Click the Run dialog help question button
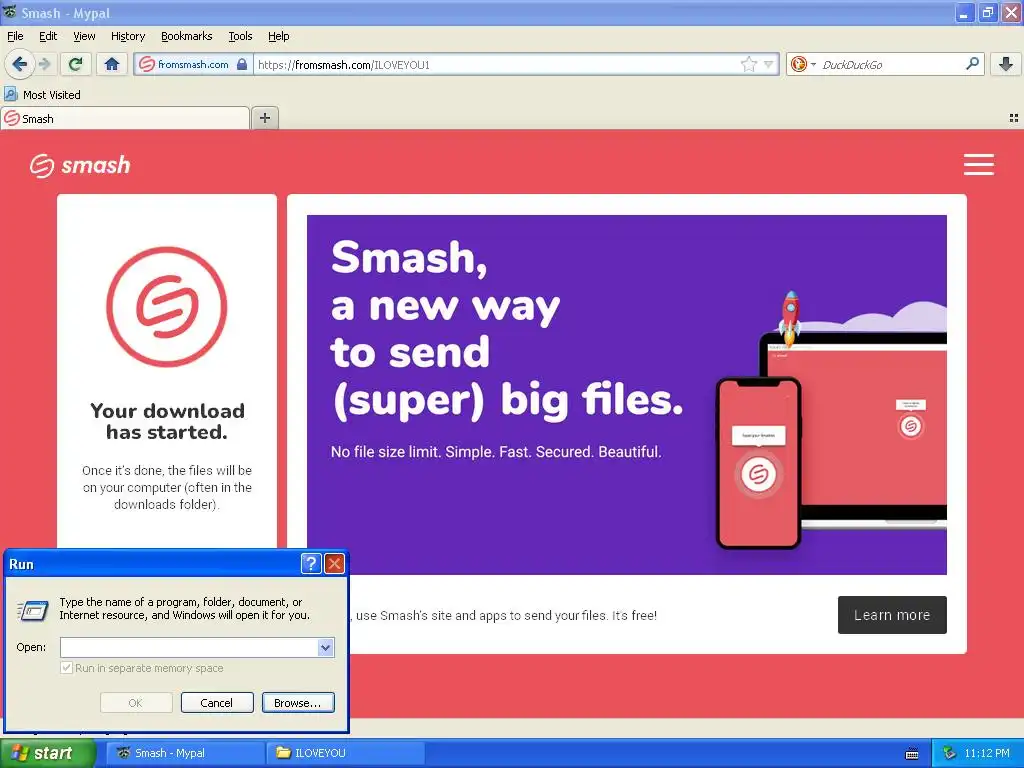 [x=311, y=564]
